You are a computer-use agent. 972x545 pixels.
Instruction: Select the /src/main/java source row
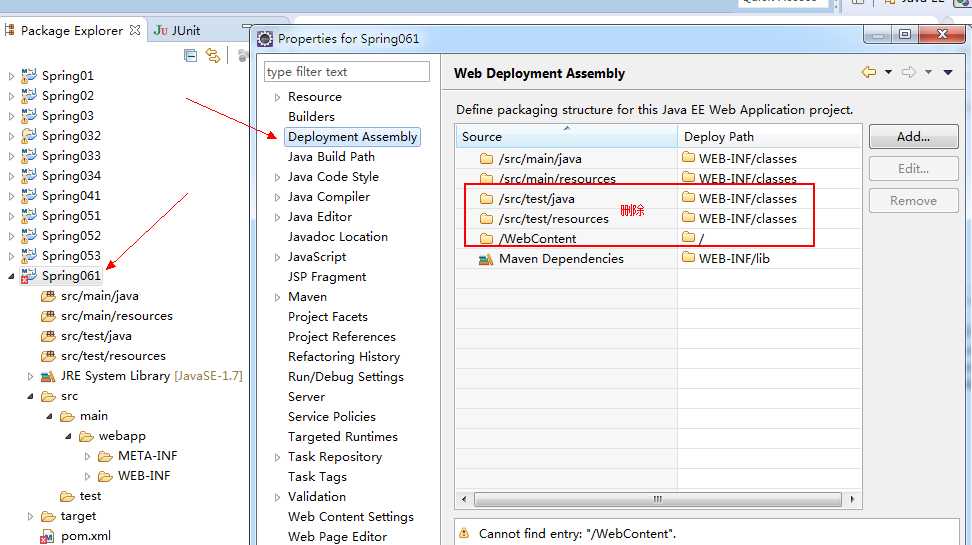click(658, 159)
